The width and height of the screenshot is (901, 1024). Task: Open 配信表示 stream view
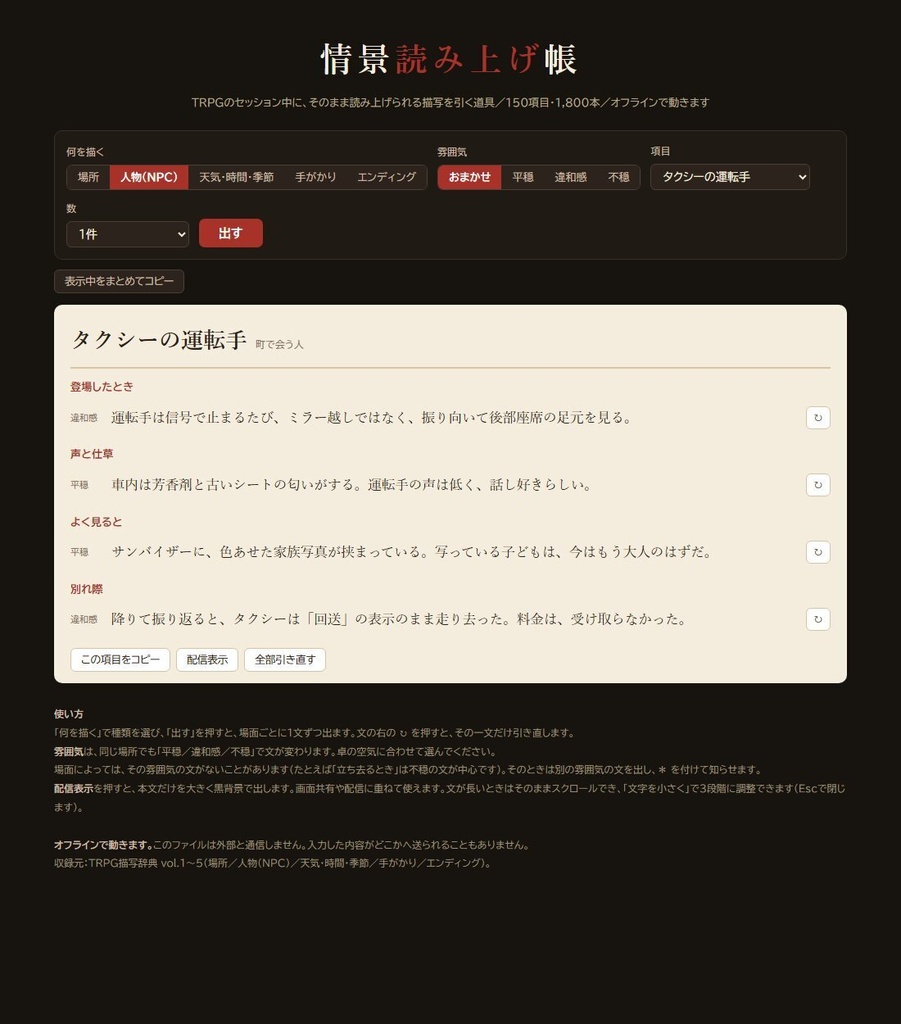click(207, 660)
